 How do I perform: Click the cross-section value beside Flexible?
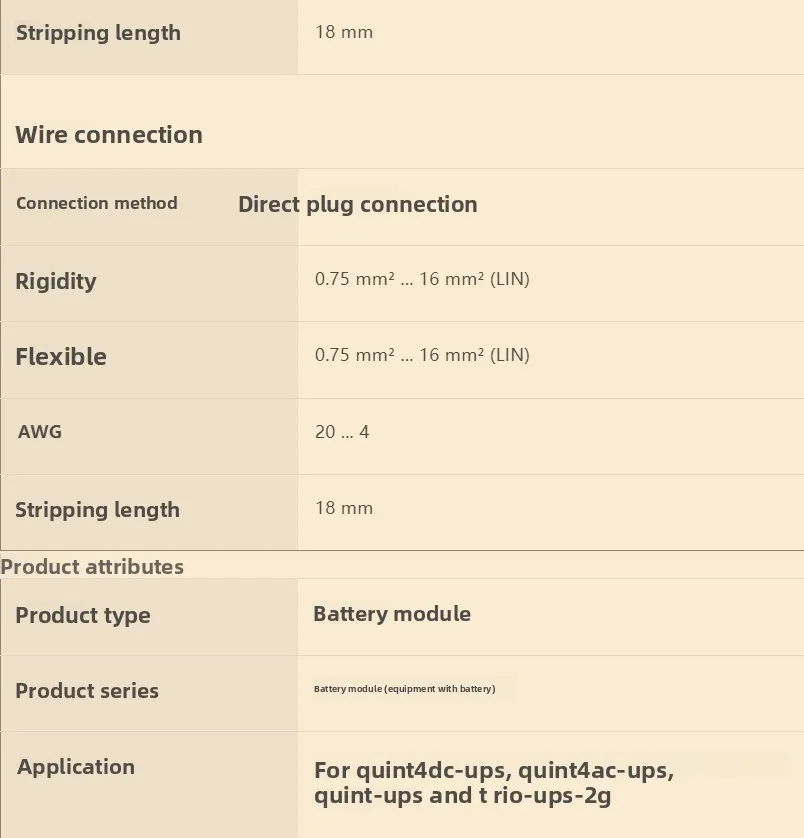point(422,355)
